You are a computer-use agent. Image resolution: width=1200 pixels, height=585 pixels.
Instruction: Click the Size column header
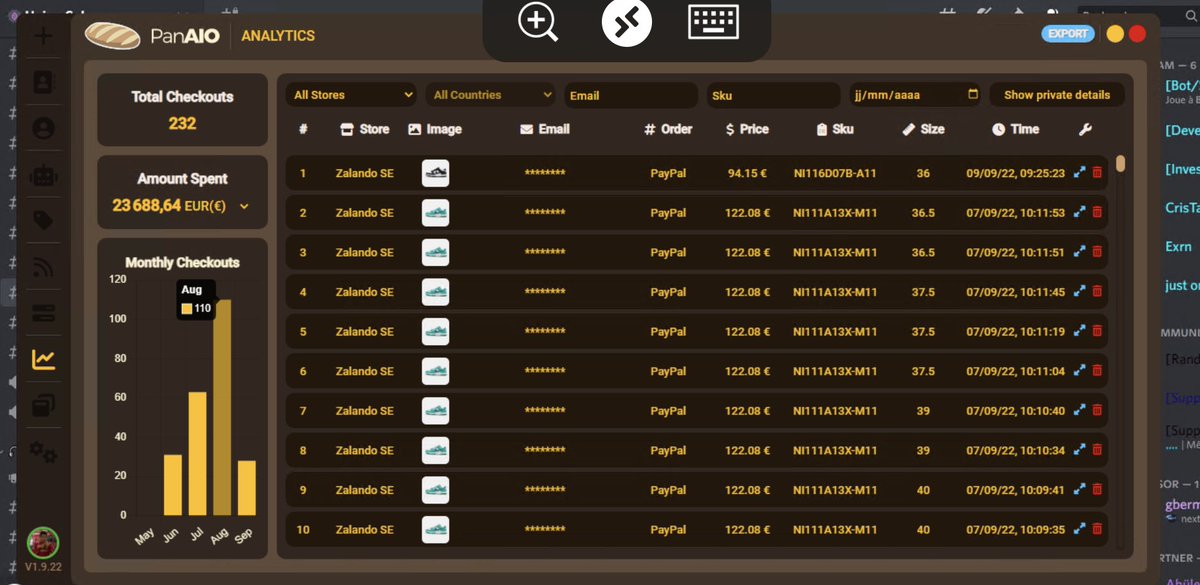pyautogui.click(x=923, y=129)
